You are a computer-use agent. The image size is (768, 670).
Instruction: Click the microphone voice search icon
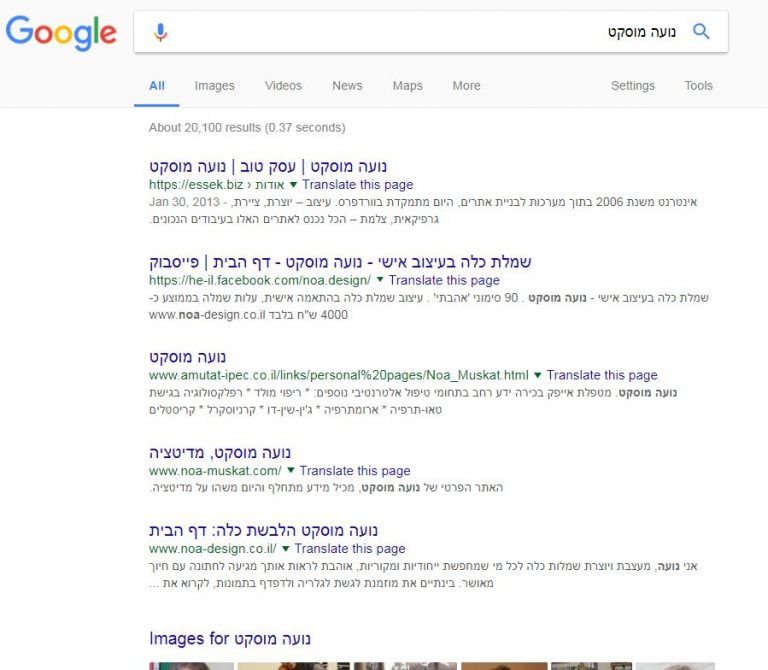click(160, 32)
